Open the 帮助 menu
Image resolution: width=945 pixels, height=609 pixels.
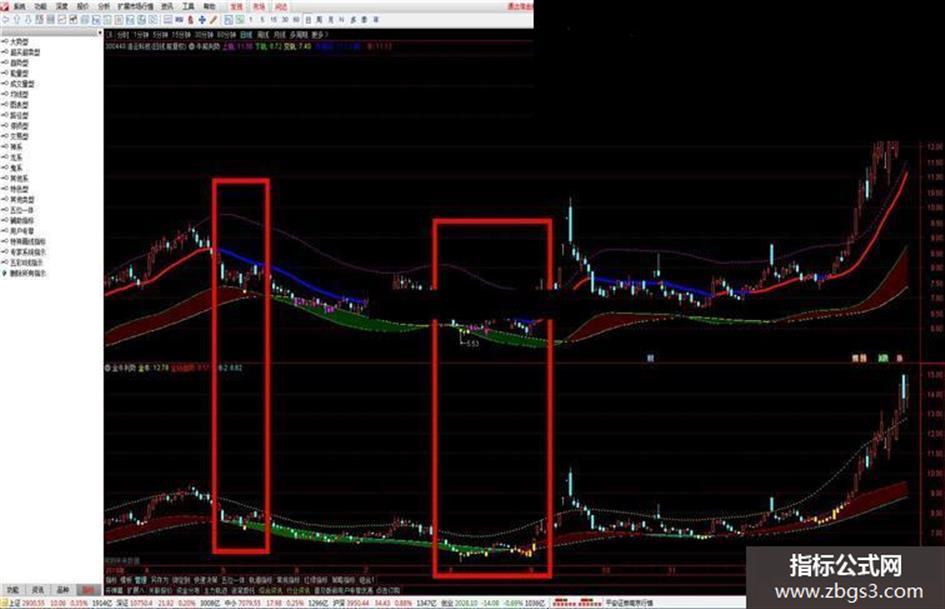[209, 7]
